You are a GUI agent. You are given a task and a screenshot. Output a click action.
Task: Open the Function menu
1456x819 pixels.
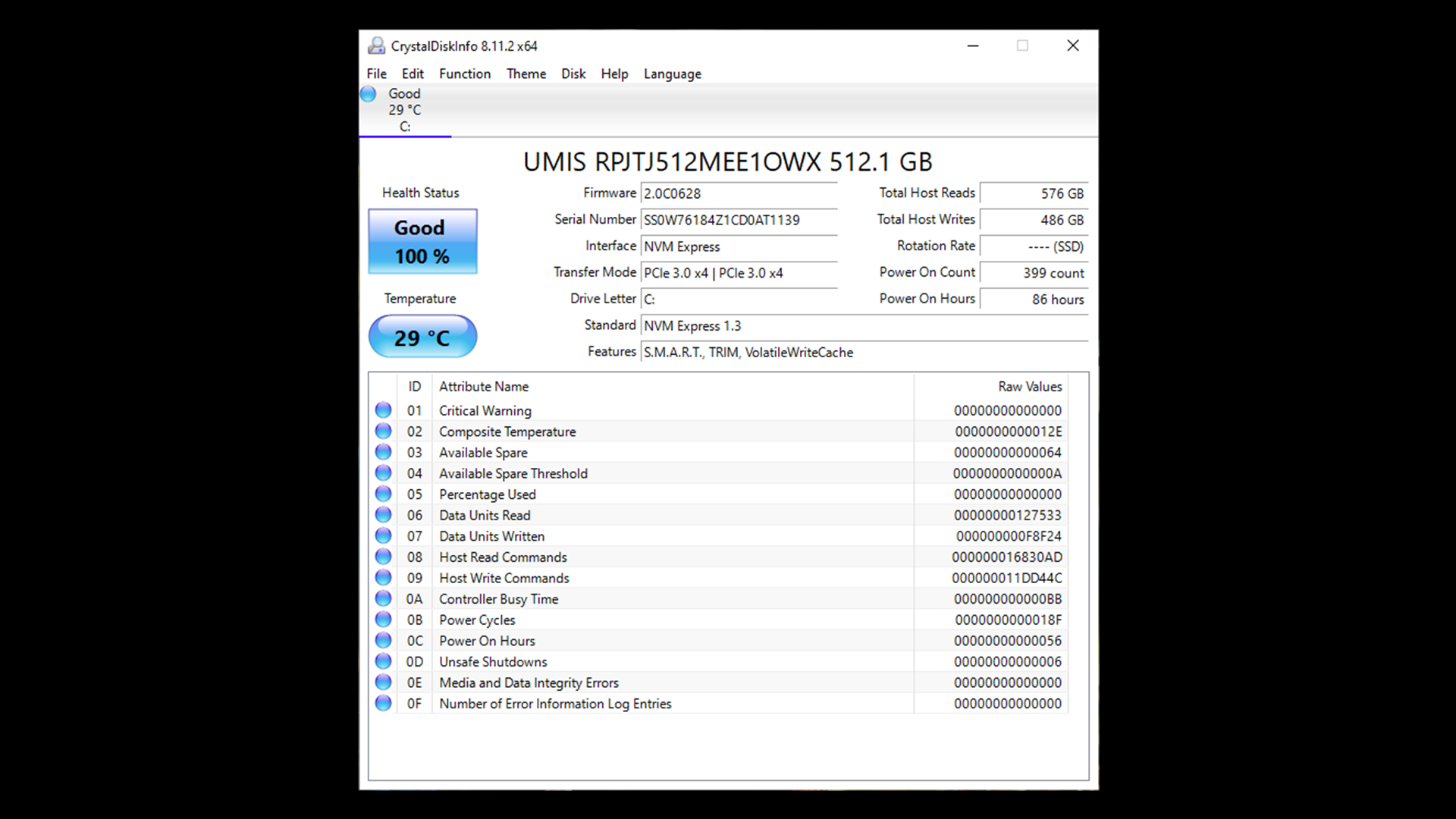[464, 74]
